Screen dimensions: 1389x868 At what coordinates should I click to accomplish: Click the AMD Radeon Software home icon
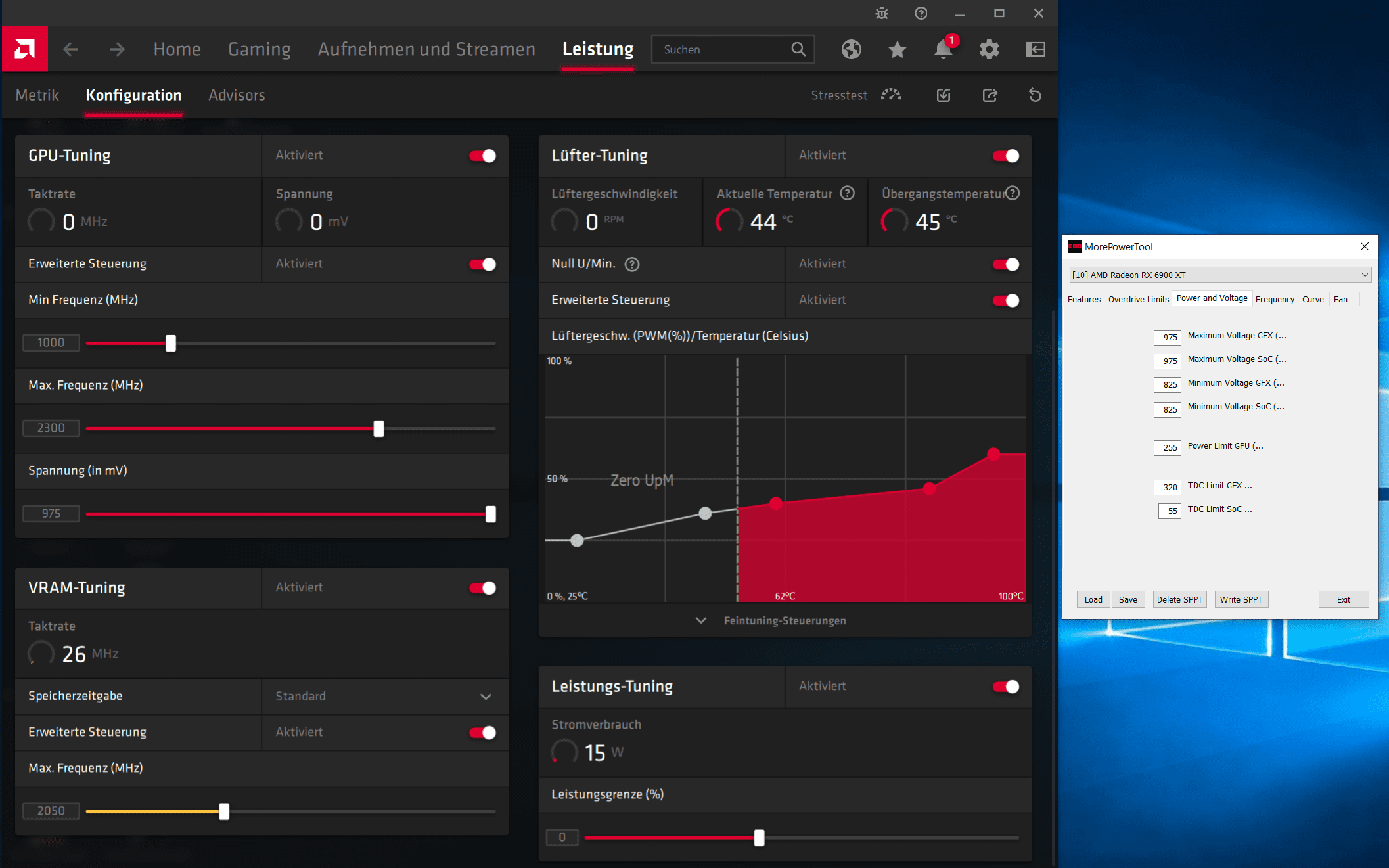tap(25, 48)
